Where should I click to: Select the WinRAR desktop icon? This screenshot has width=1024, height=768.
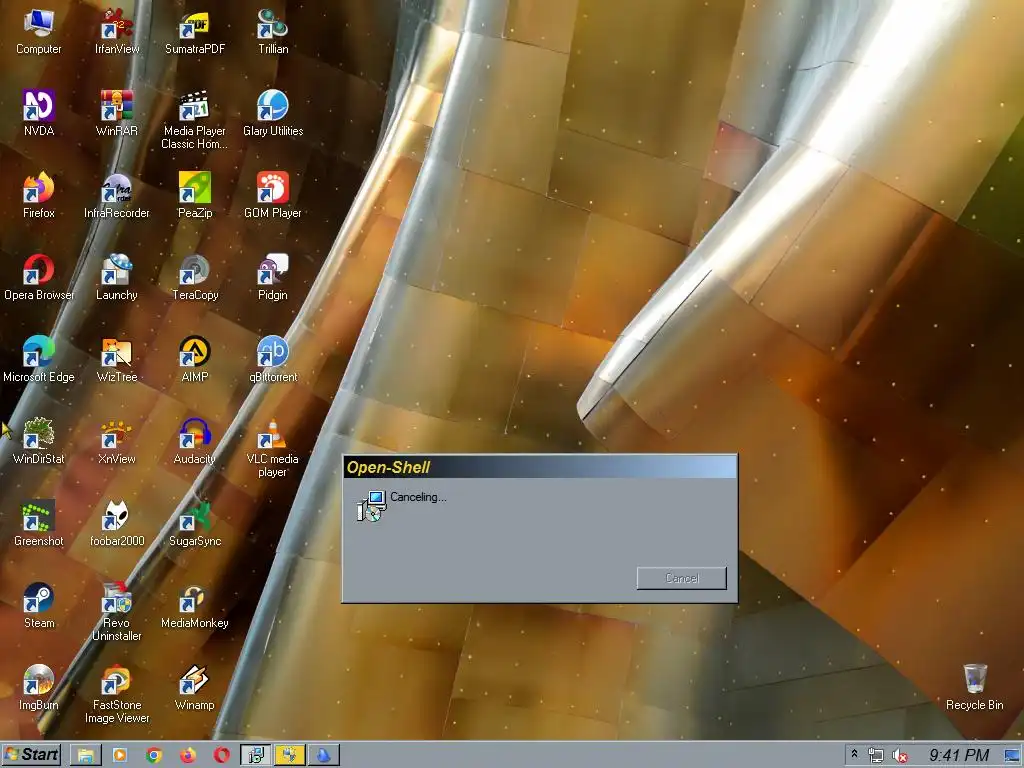pos(117,114)
